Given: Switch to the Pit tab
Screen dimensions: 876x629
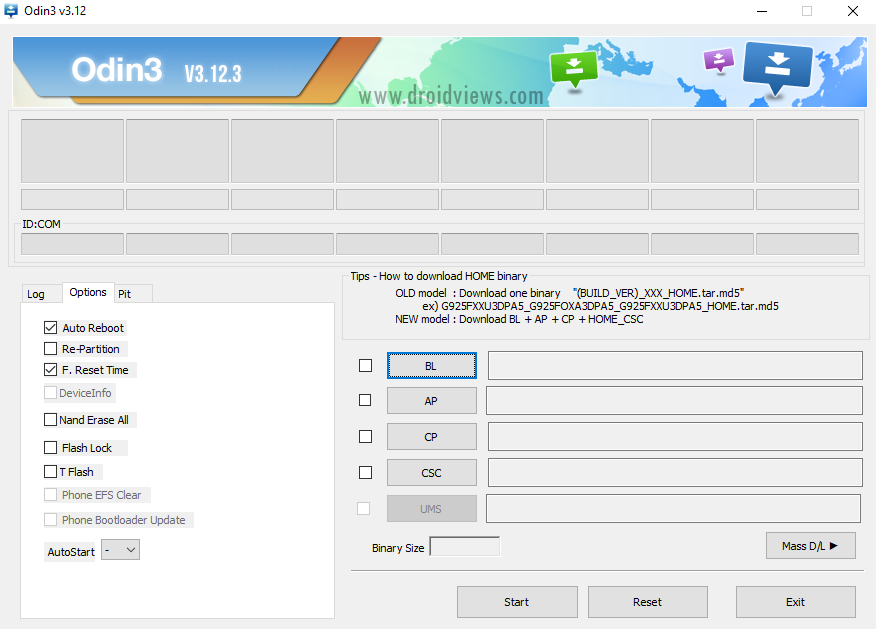Looking at the screenshot, I should pyautogui.click(x=125, y=294).
